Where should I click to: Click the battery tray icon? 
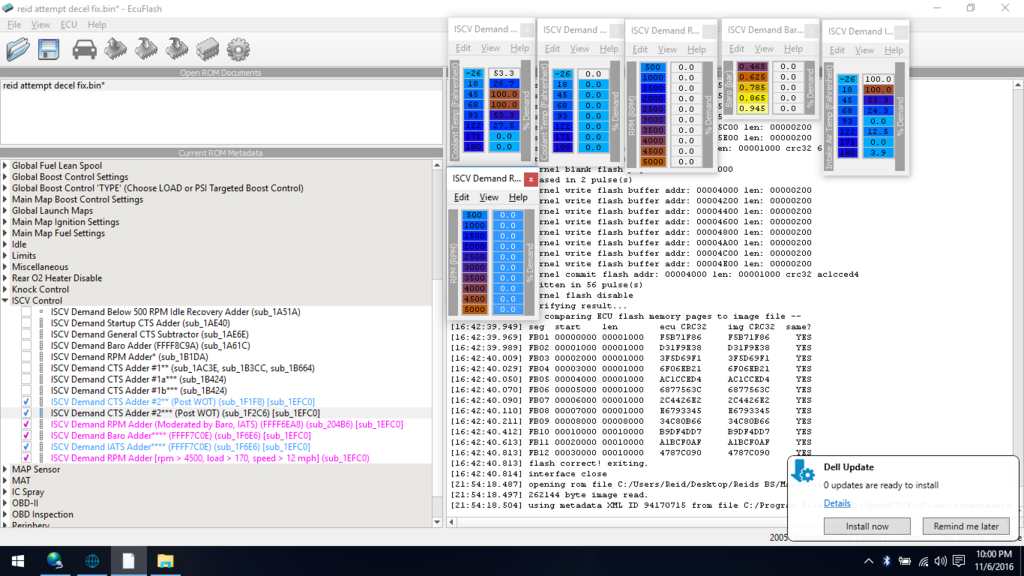click(904, 561)
